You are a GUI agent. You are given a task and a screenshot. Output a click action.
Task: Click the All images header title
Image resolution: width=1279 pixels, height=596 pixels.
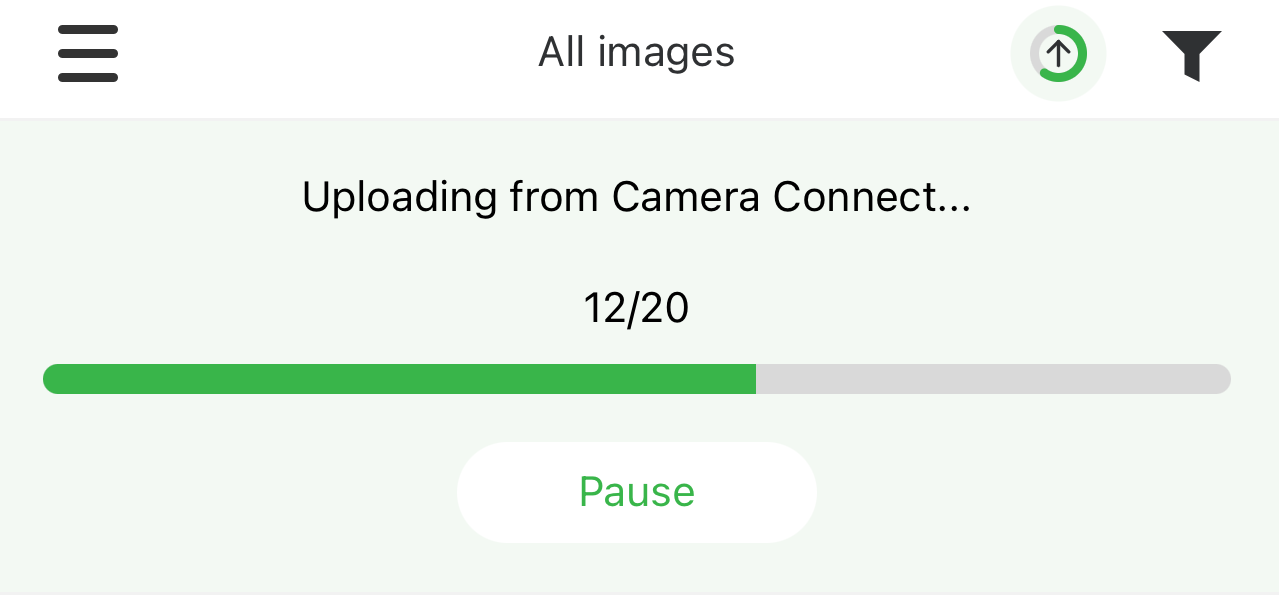pyautogui.click(x=636, y=52)
